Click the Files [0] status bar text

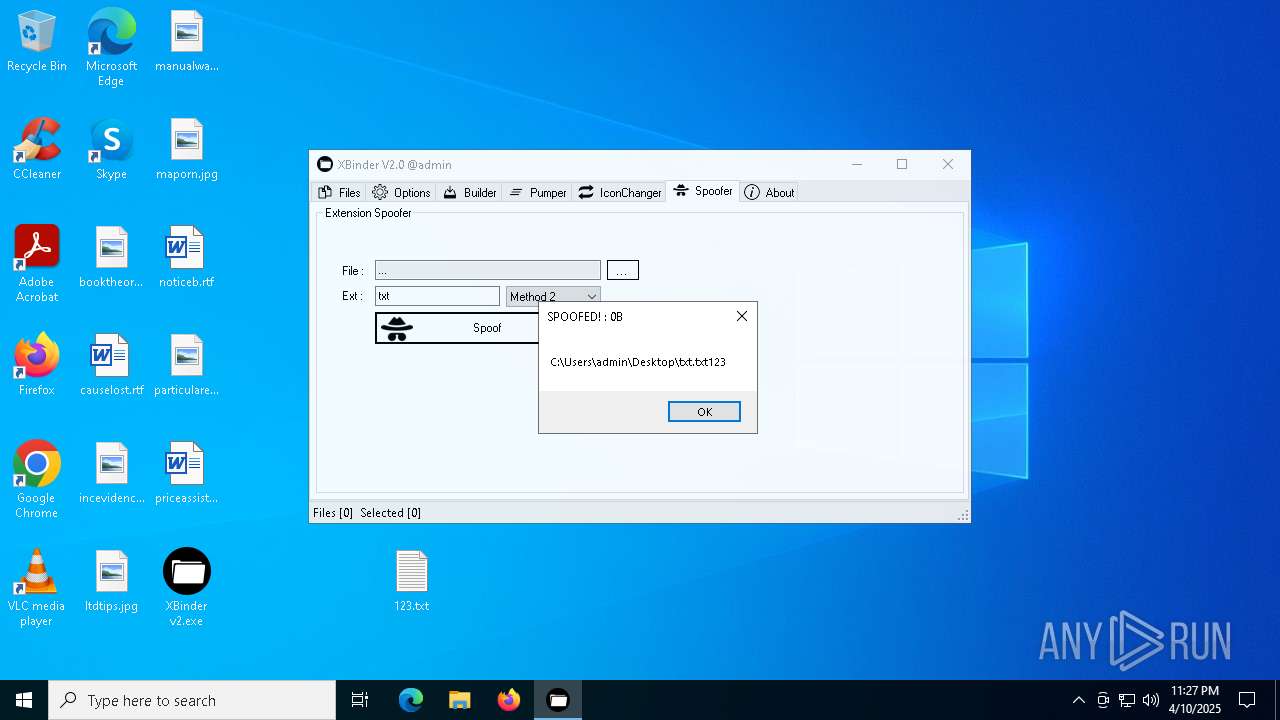pos(333,513)
